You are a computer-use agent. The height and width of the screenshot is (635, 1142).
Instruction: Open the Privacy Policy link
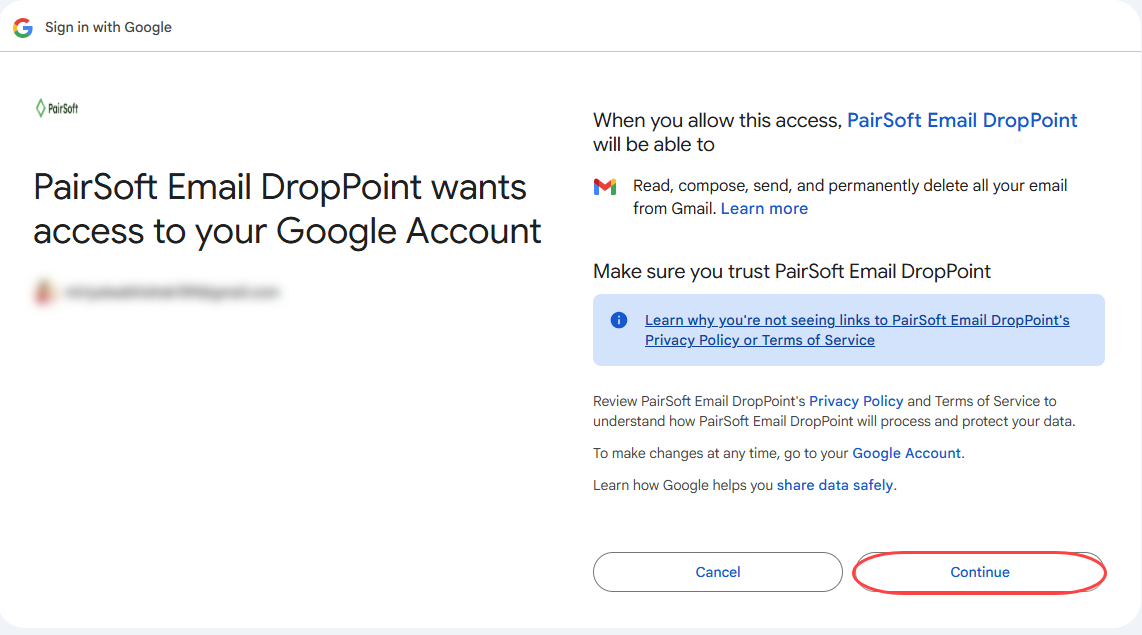tap(856, 401)
